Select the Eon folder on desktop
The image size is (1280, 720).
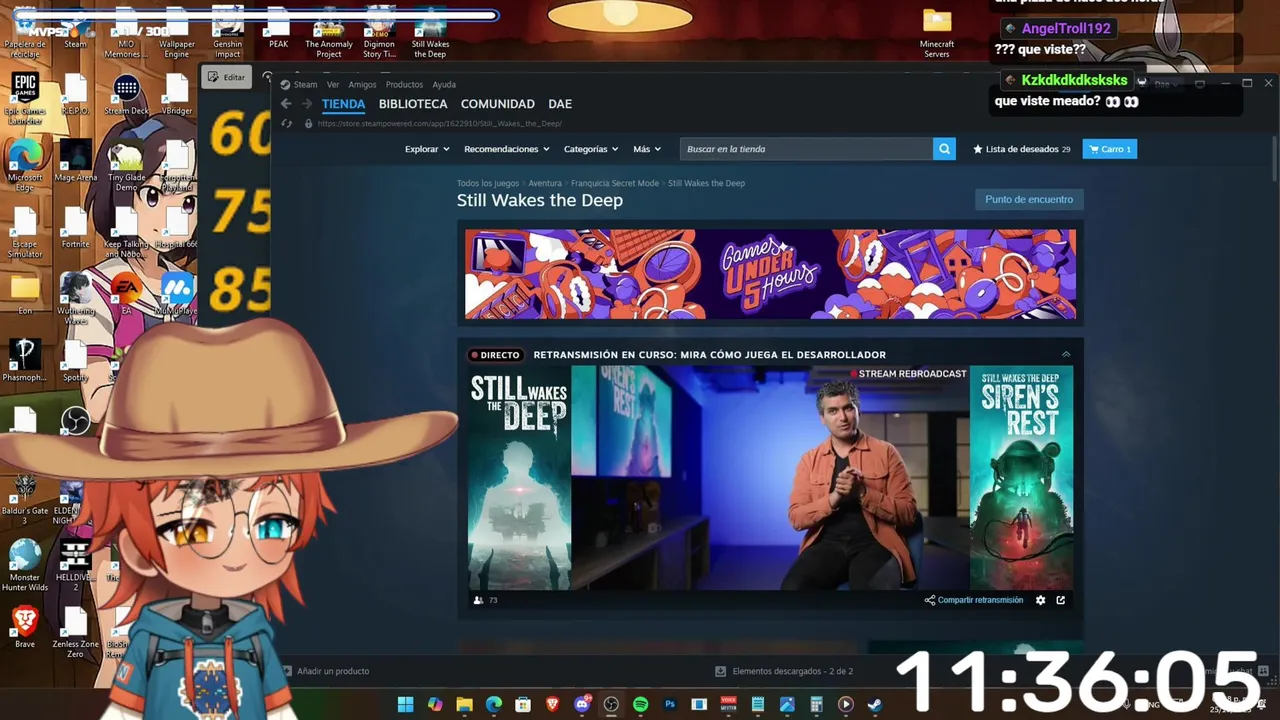click(25, 294)
